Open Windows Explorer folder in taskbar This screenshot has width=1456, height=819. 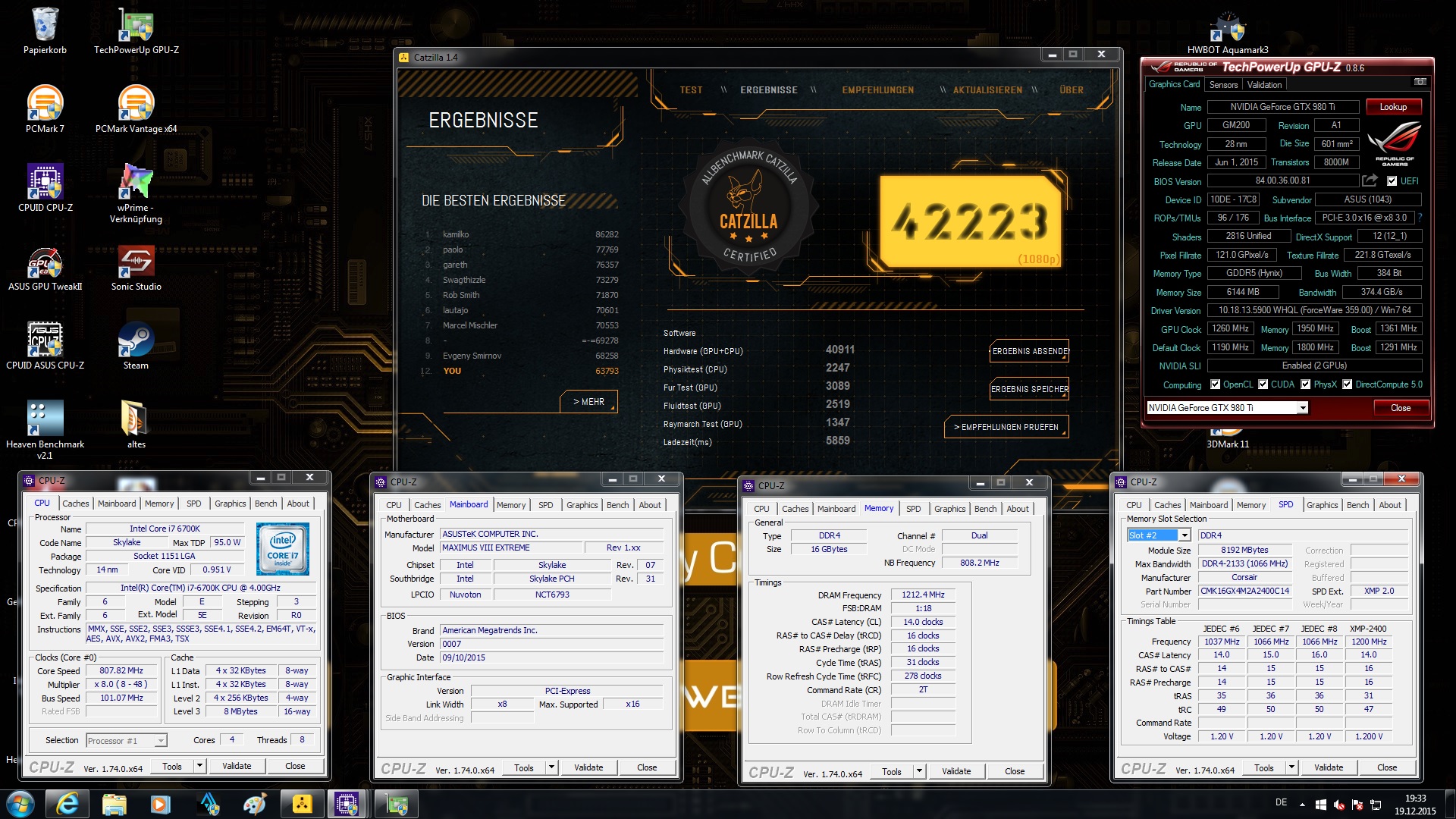(x=114, y=804)
